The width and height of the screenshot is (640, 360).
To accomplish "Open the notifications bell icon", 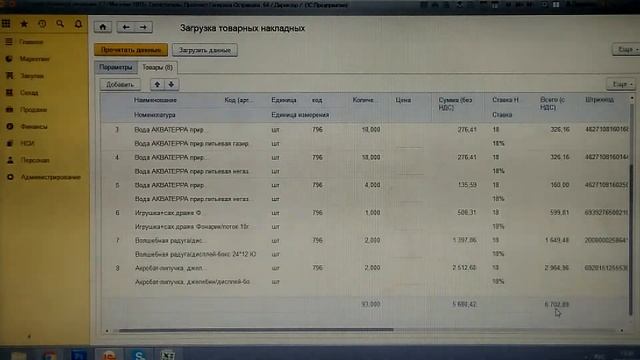I will pyautogui.click(x=78, y=24).
